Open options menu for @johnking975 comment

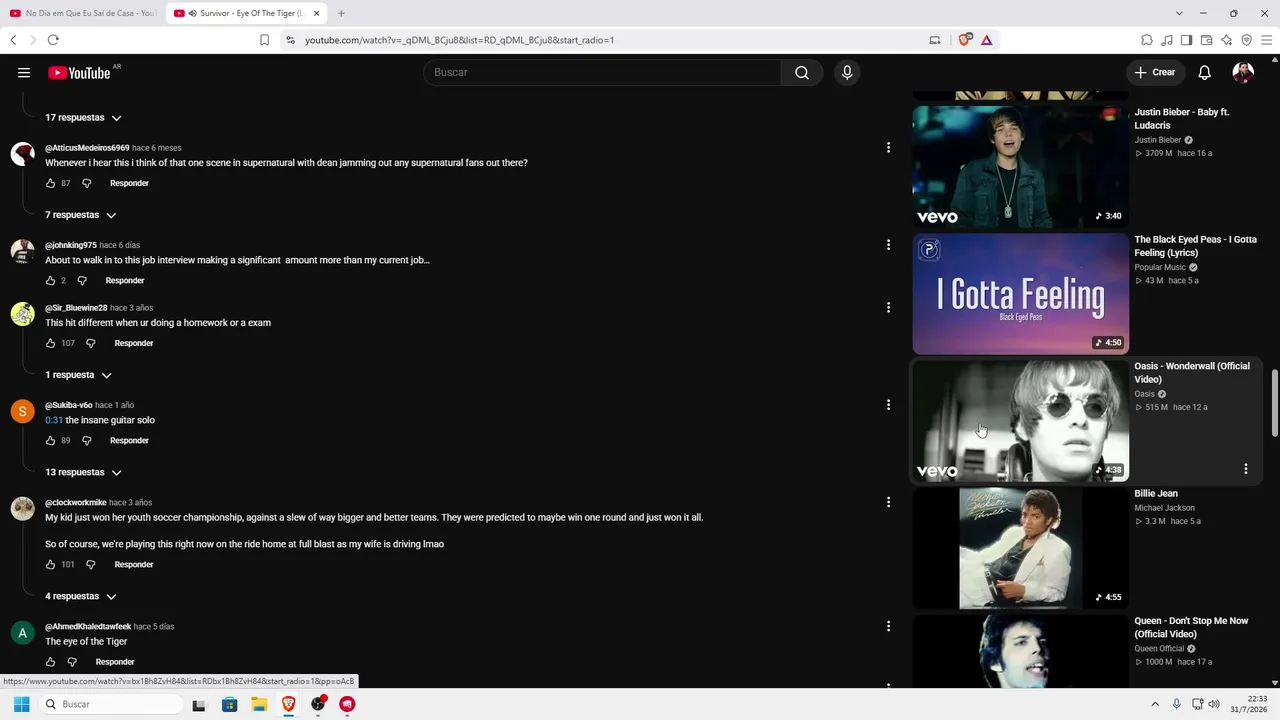pyautogui.click(x=888, y=245)
